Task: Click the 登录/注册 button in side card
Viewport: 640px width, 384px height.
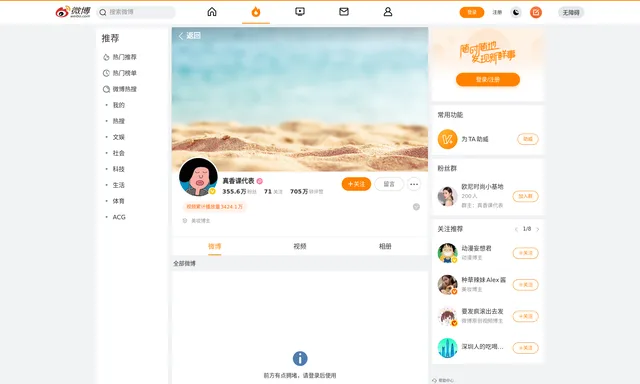Action: pyautogui.click(x=488, y=80)
